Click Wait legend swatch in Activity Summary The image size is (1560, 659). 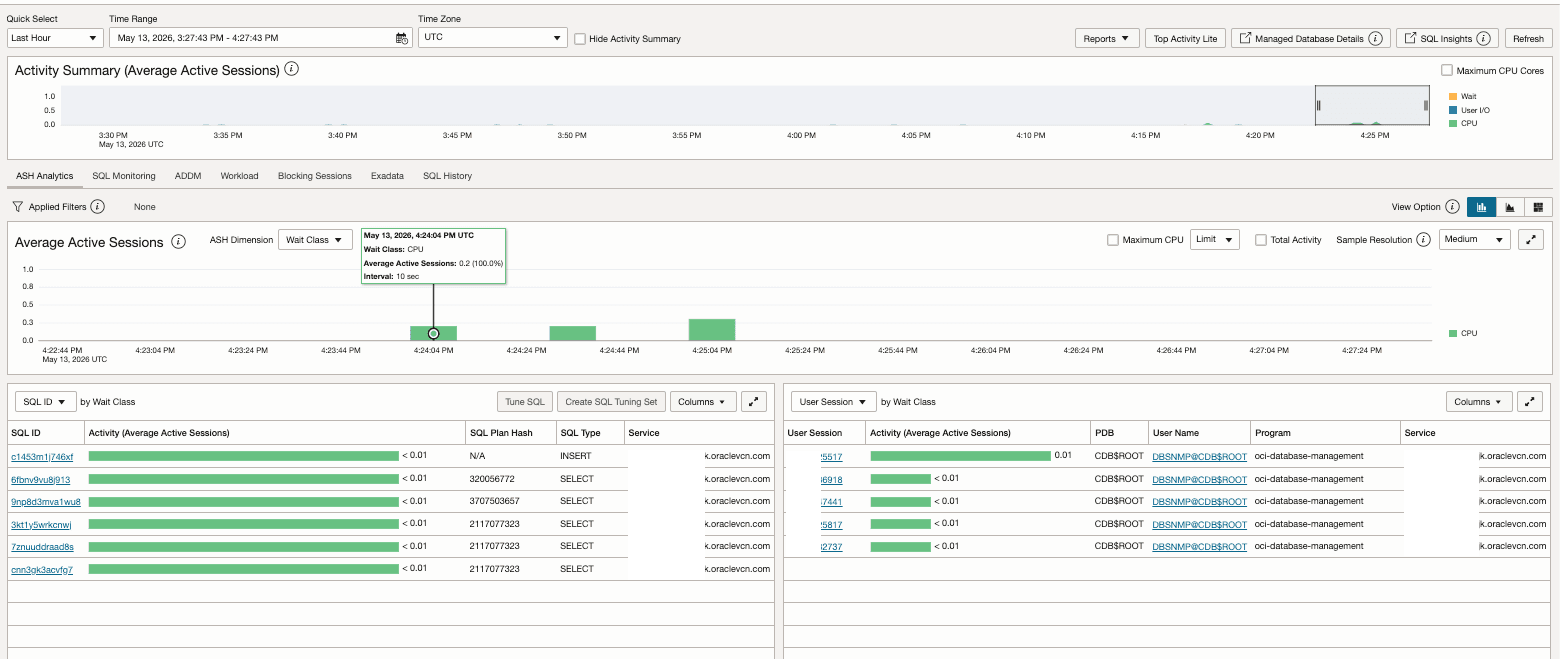1453,96
